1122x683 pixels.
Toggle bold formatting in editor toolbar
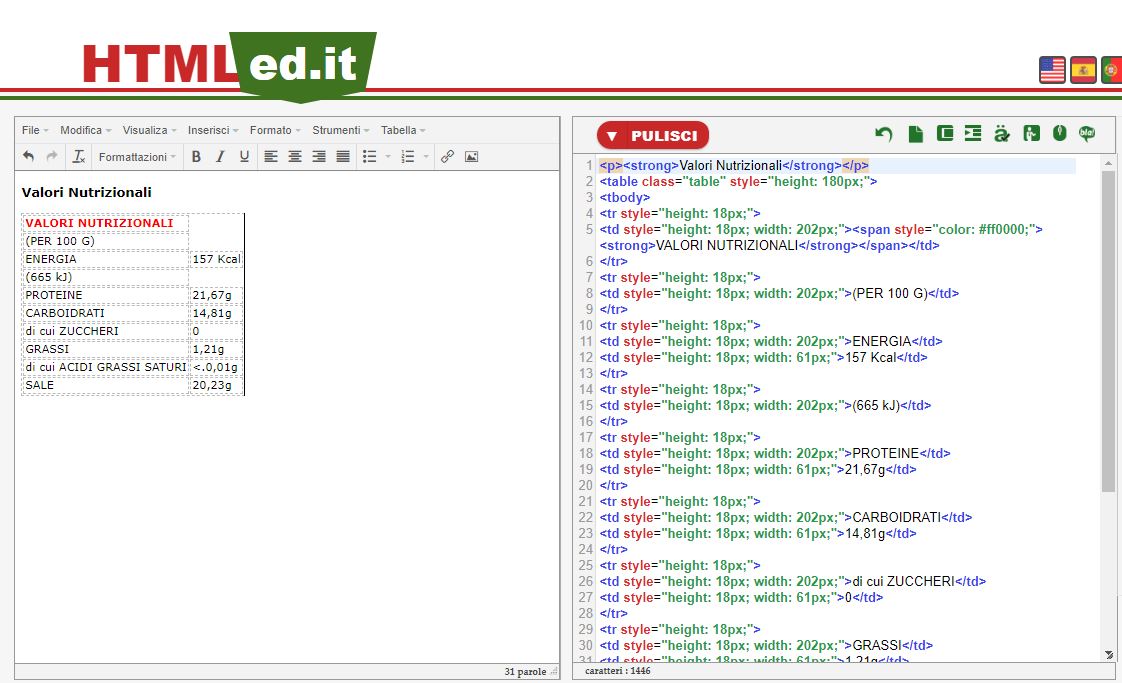click(196, 157)
